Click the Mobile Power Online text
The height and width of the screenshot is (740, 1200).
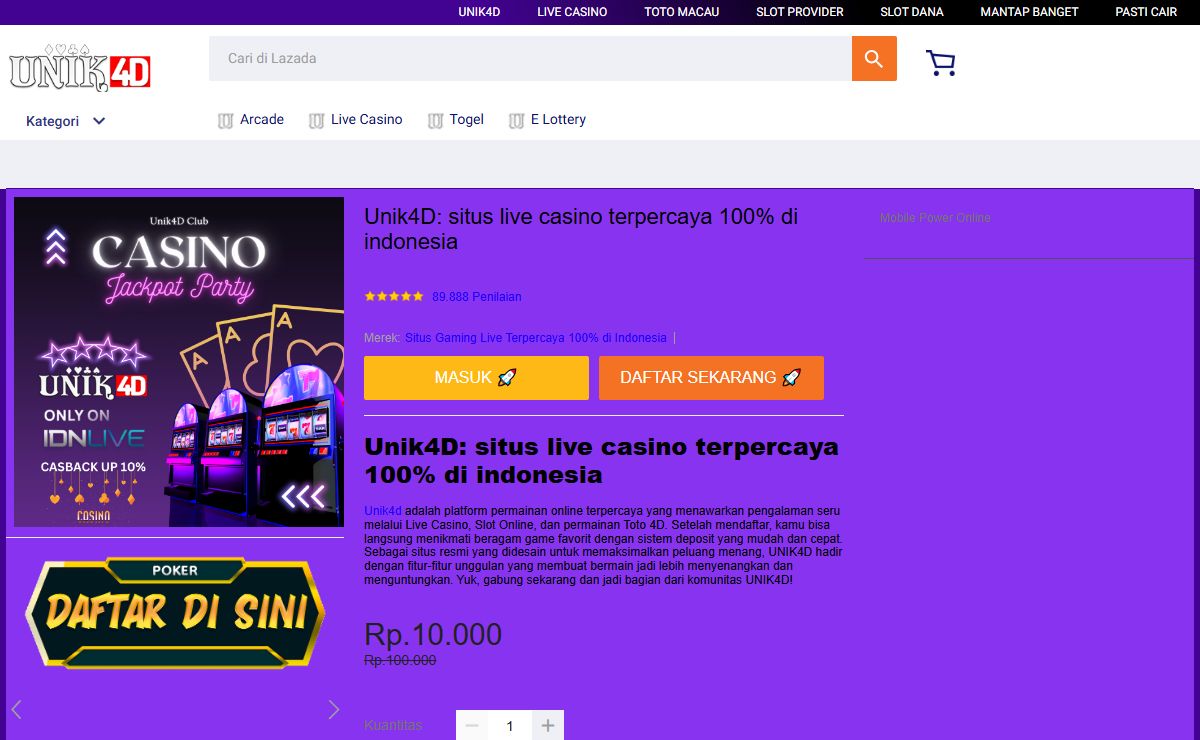pos(935,218)
